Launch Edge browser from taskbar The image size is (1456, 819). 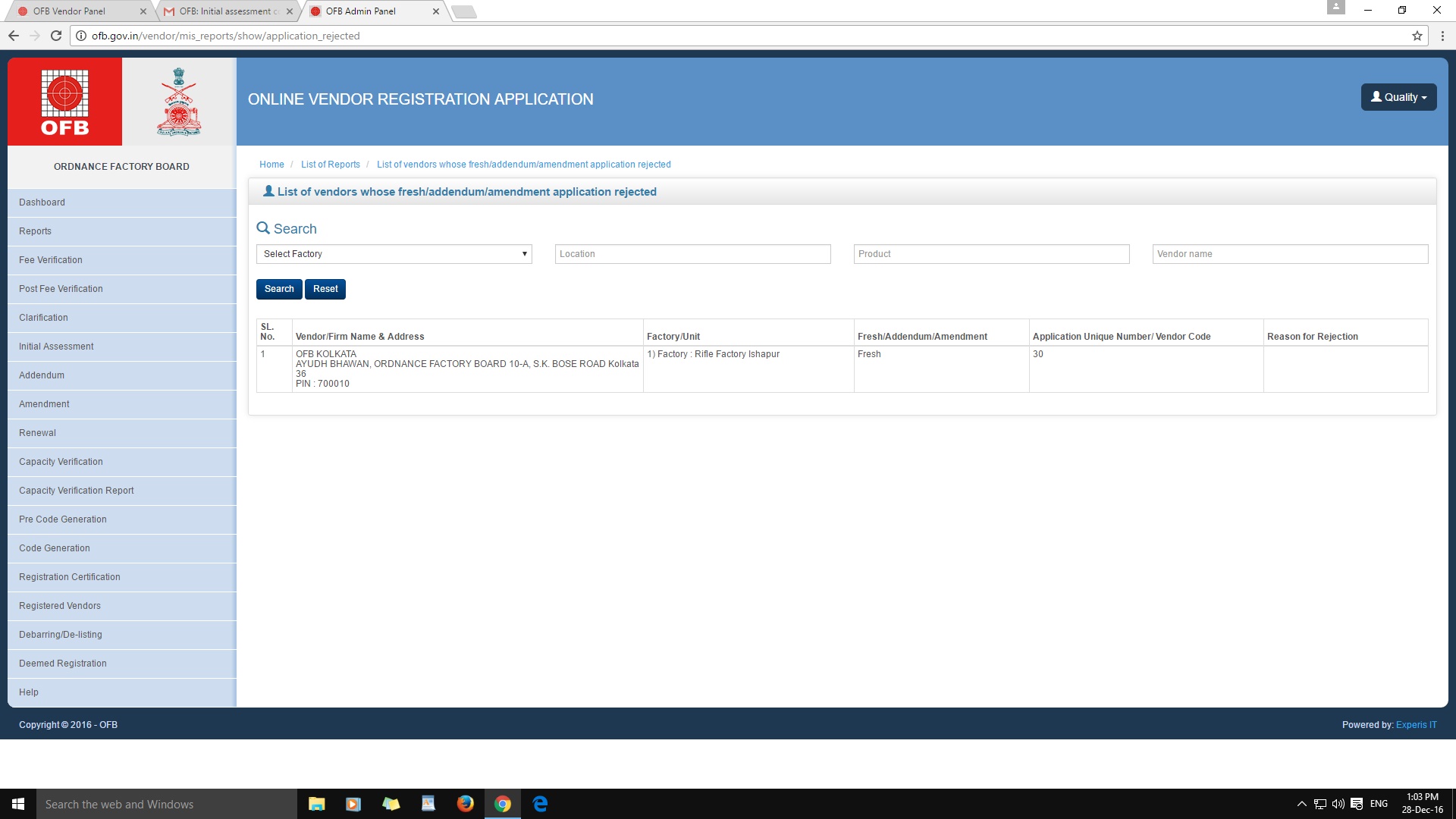(540, 804)
